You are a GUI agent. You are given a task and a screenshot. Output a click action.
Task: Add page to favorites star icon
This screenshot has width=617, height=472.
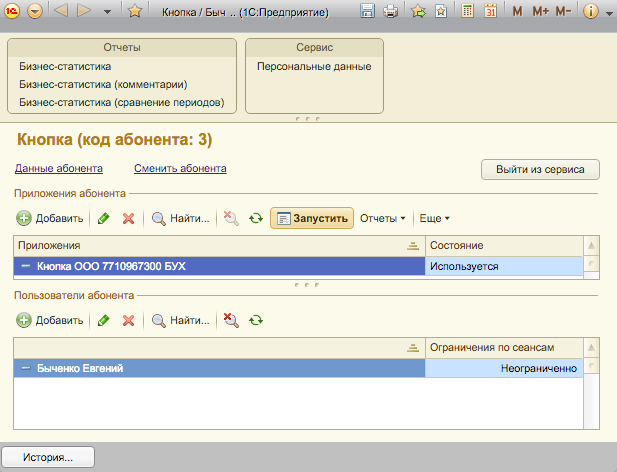135,11
